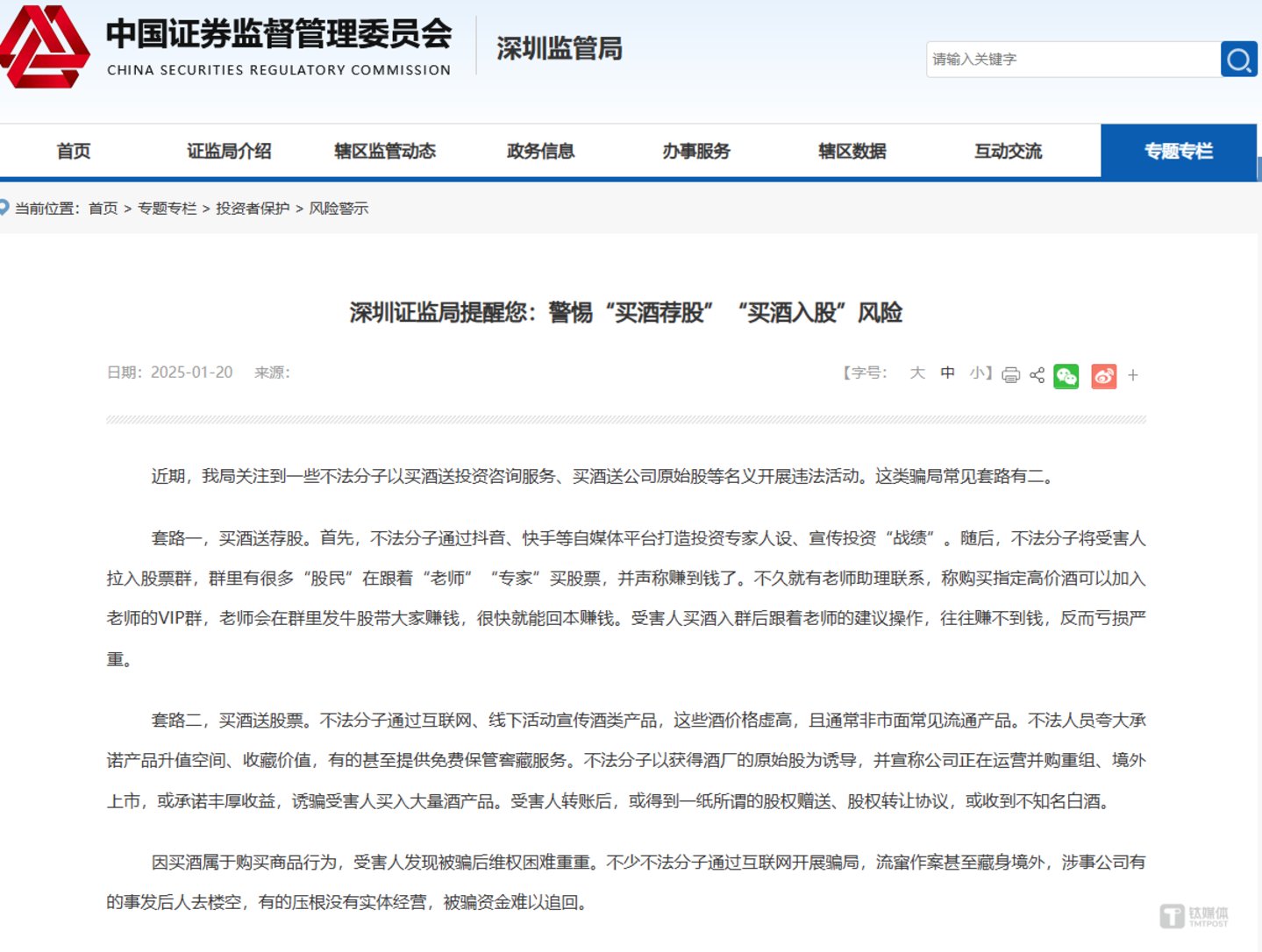
Task: Click the plus icon for more sharing
Action: [x=1133, y=375]
